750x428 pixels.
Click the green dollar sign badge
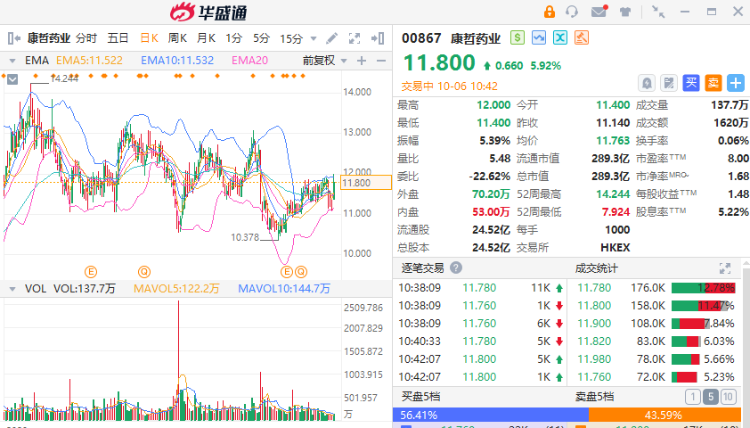(x=518, y=38)
